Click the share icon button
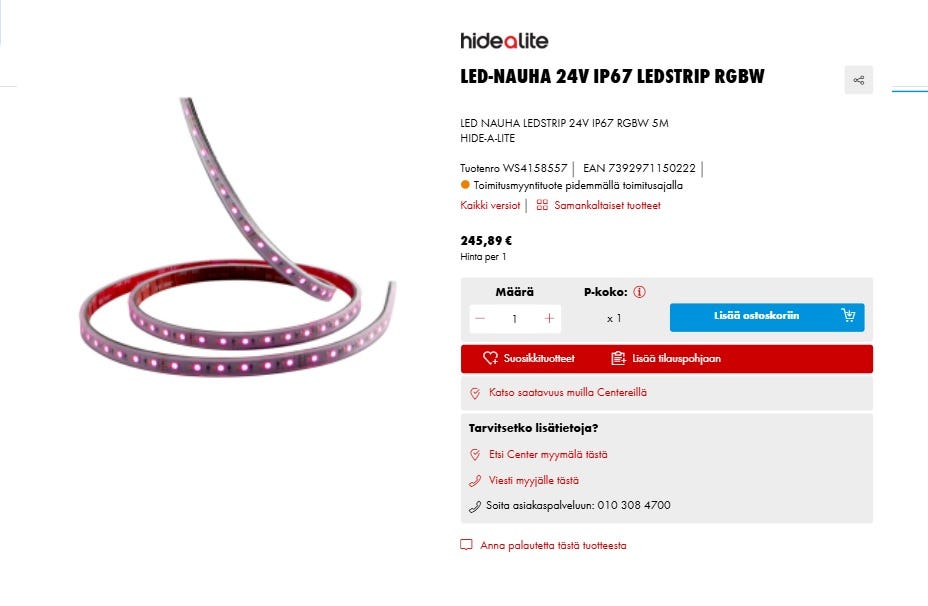 click(858, 80)
